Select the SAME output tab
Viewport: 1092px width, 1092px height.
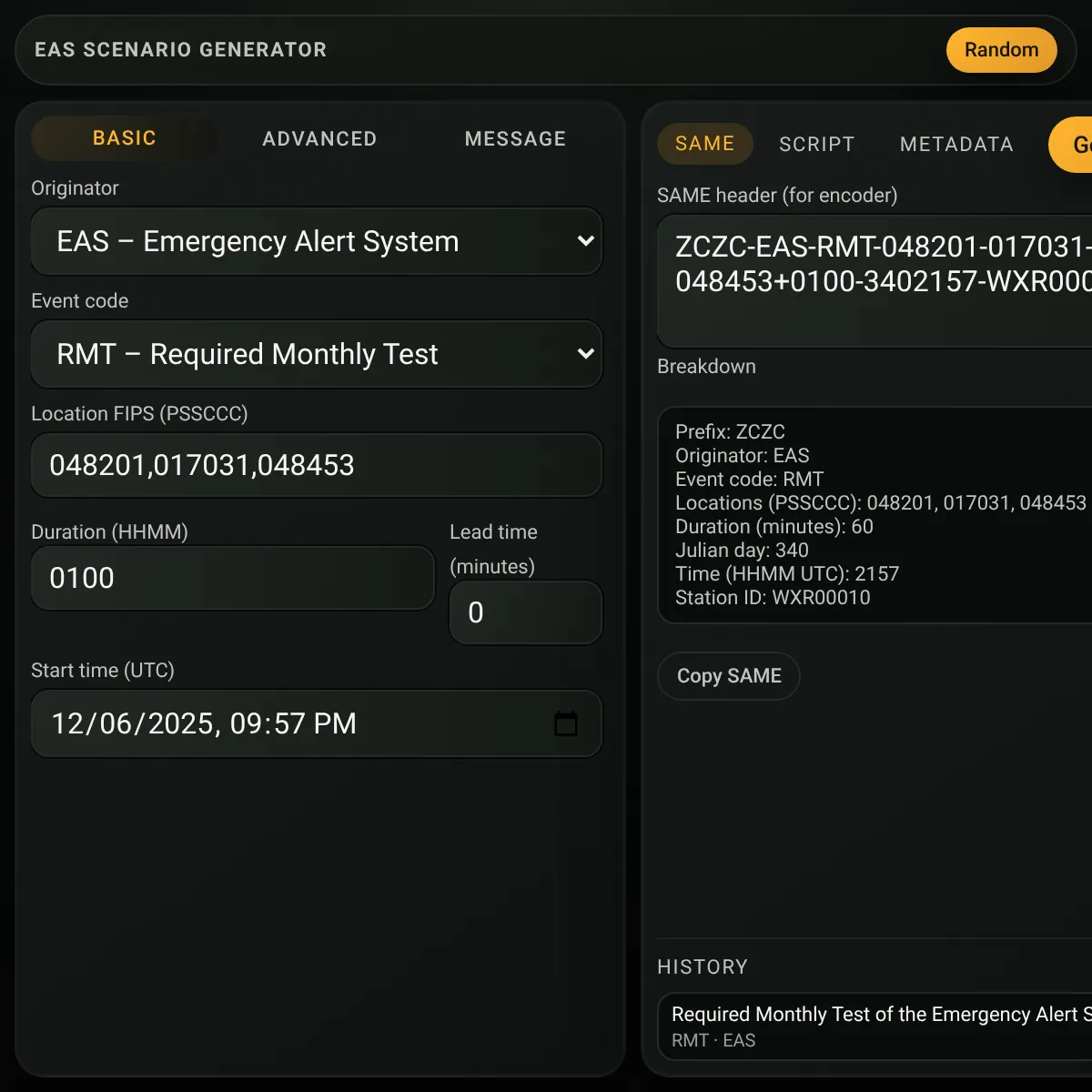point(704,144)
